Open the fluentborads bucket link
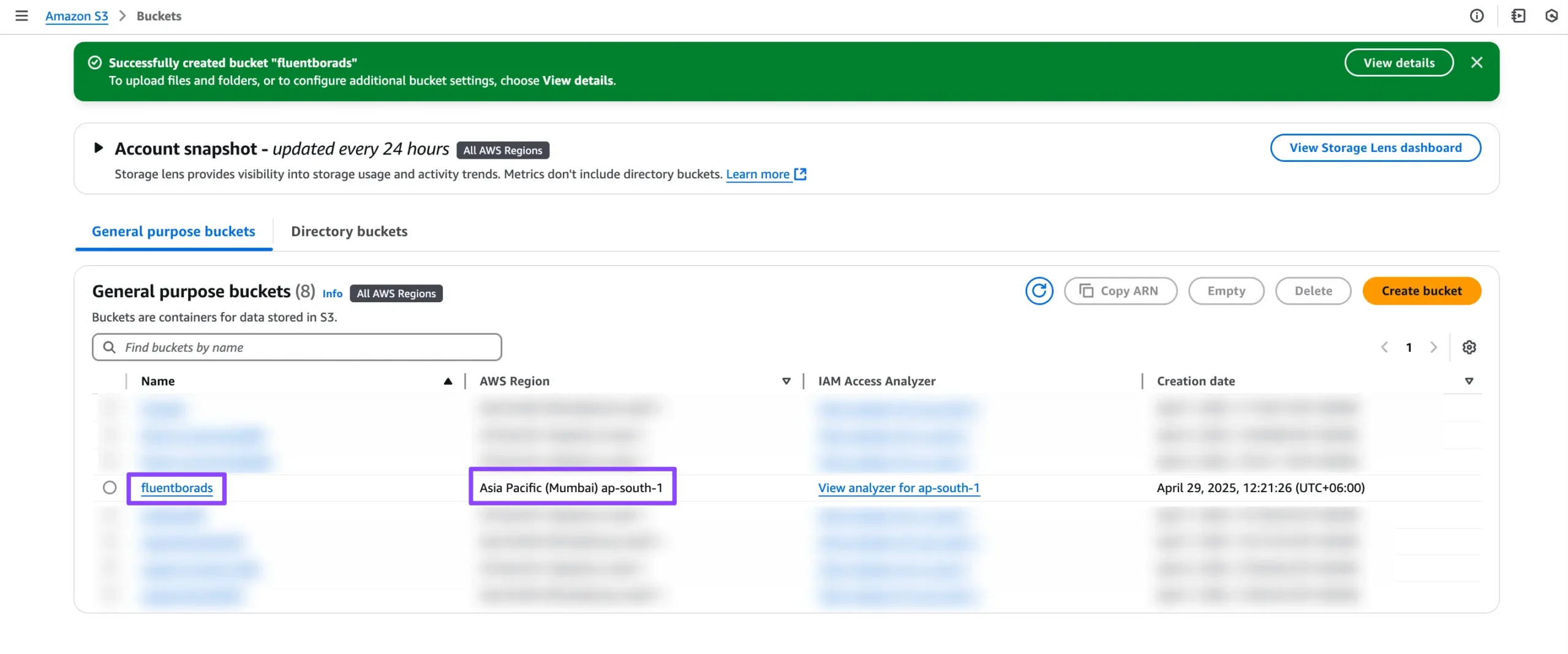Screen dimensions: 1568x654 pyautogui.click(x=177, y=488)
